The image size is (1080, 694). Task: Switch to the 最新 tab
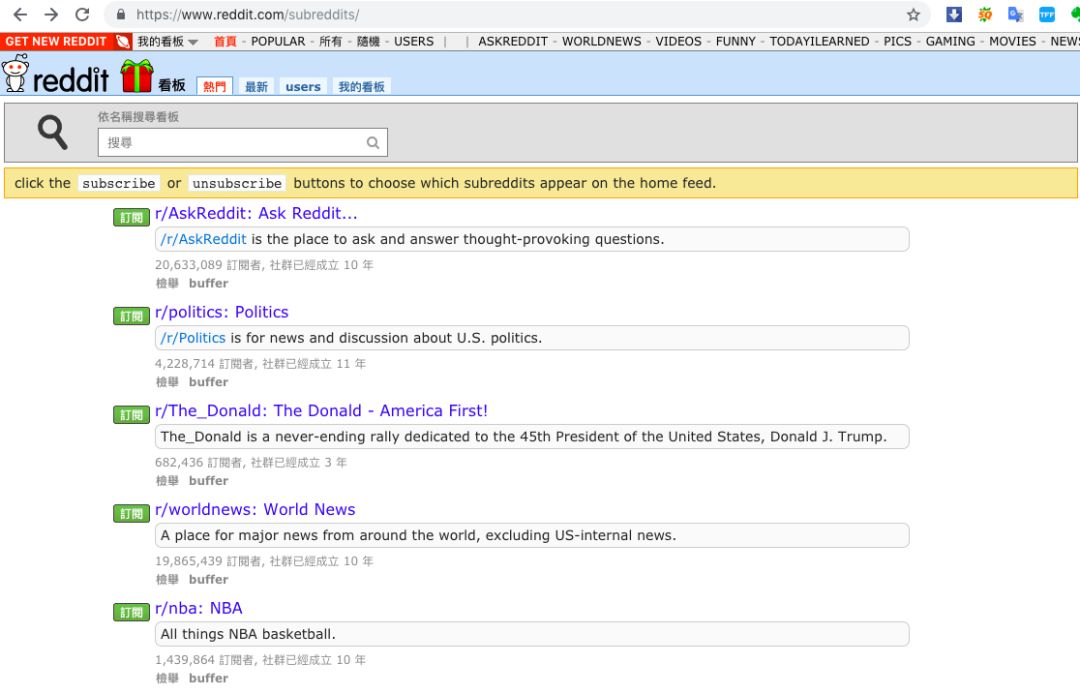256,87
